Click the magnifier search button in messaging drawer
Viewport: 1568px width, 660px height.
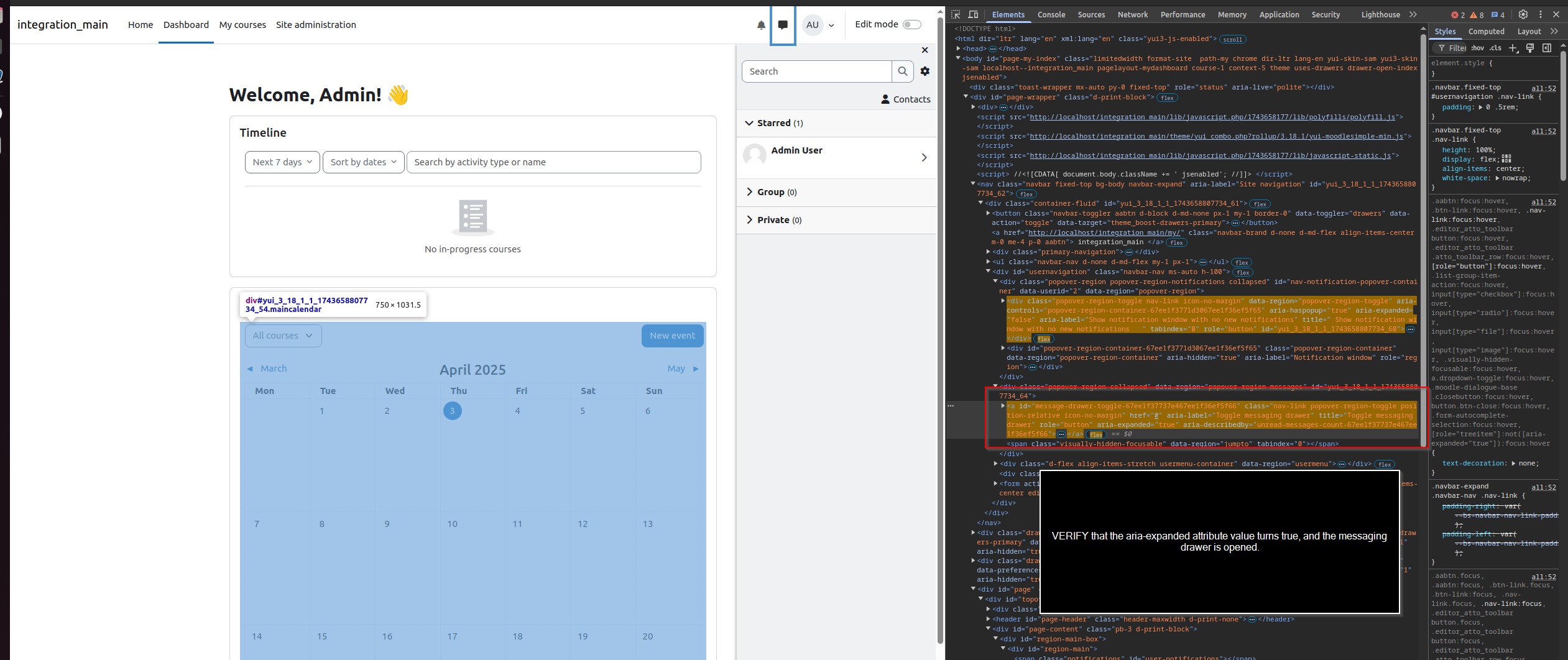pos(903,71)
